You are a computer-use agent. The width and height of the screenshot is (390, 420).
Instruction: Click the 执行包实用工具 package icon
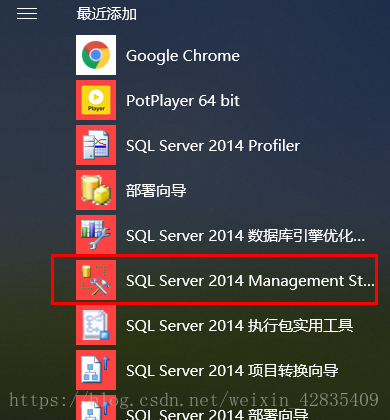click(x=96, y=325)
